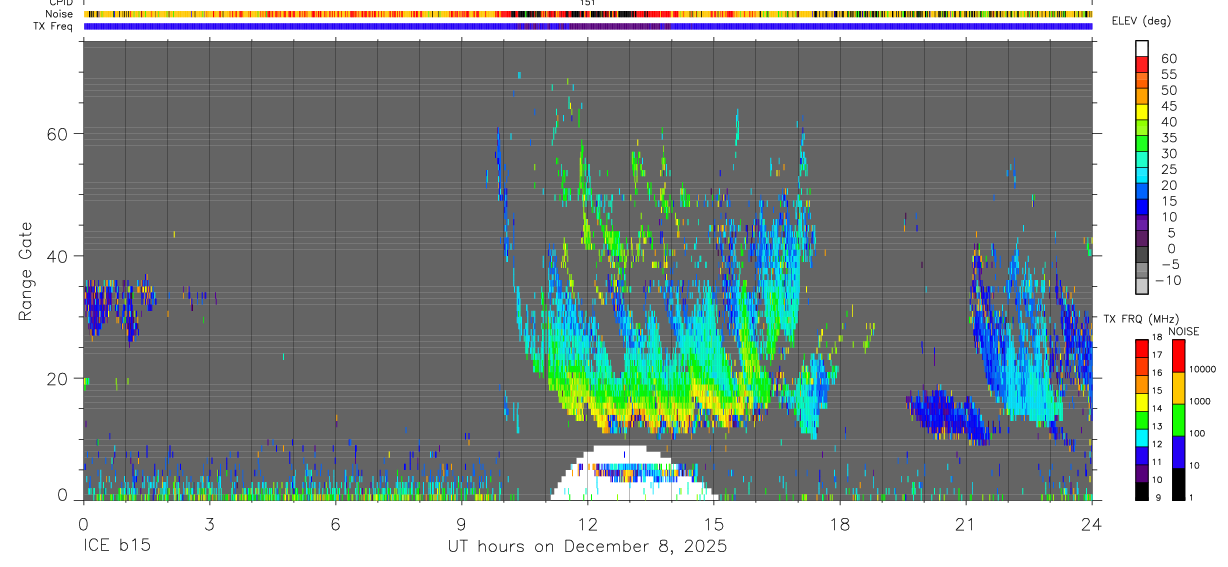Click the x-axis tick label '6'

pyautogui.click(x=335, y=524)
